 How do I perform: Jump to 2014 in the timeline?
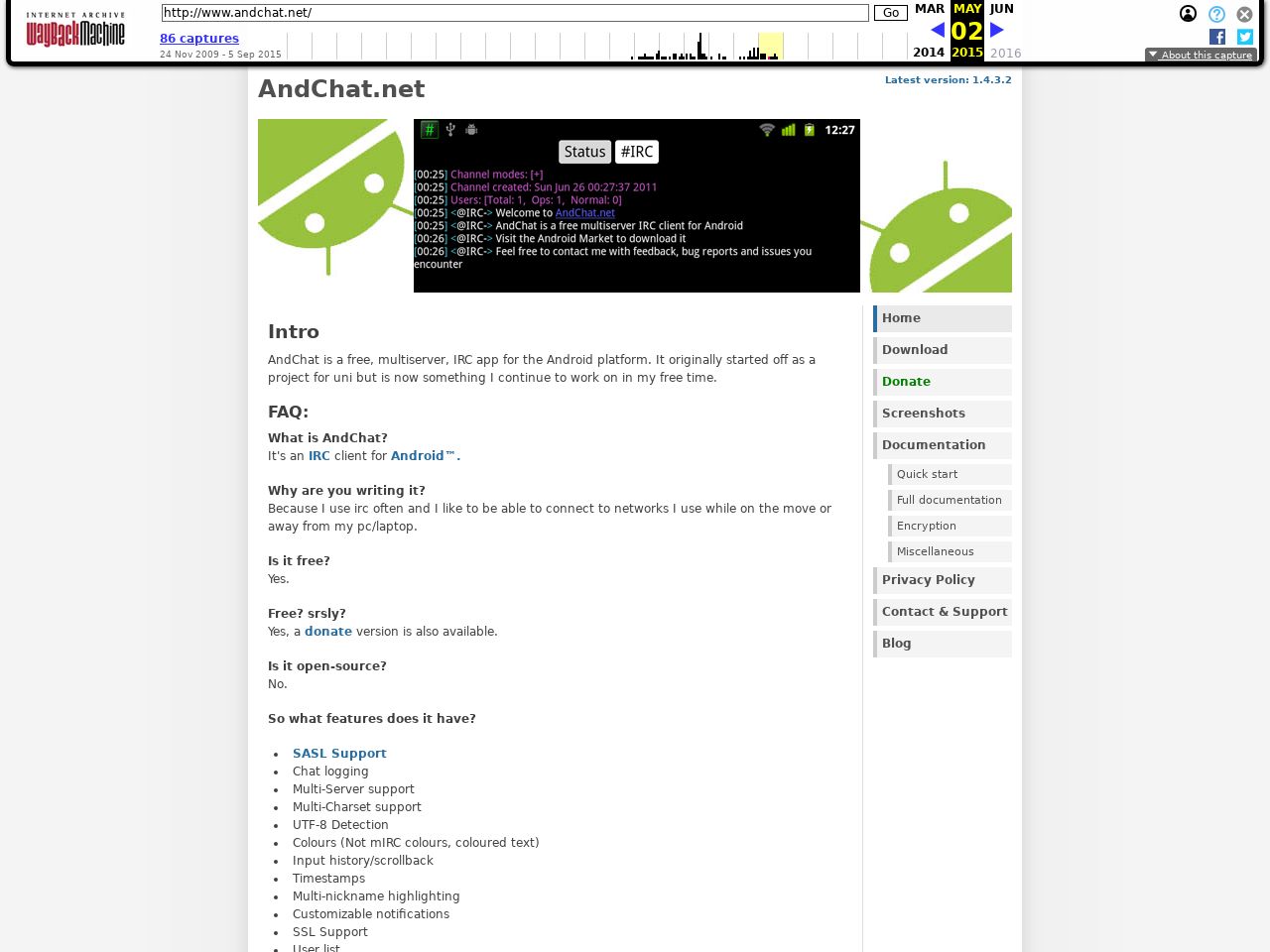[x=929, y=53]
